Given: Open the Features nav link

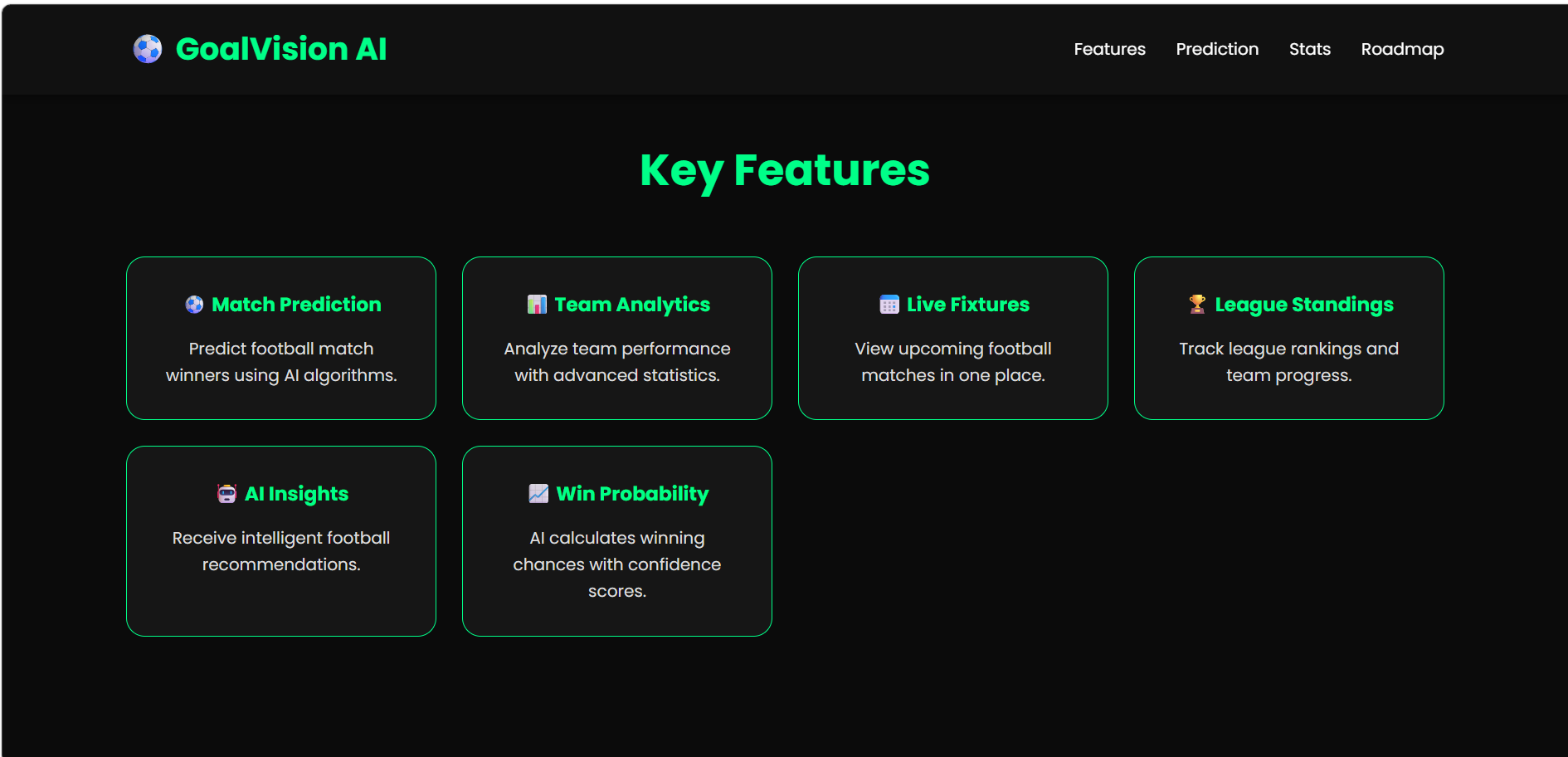Looking at the screenshot, I should click(1109, 49).
